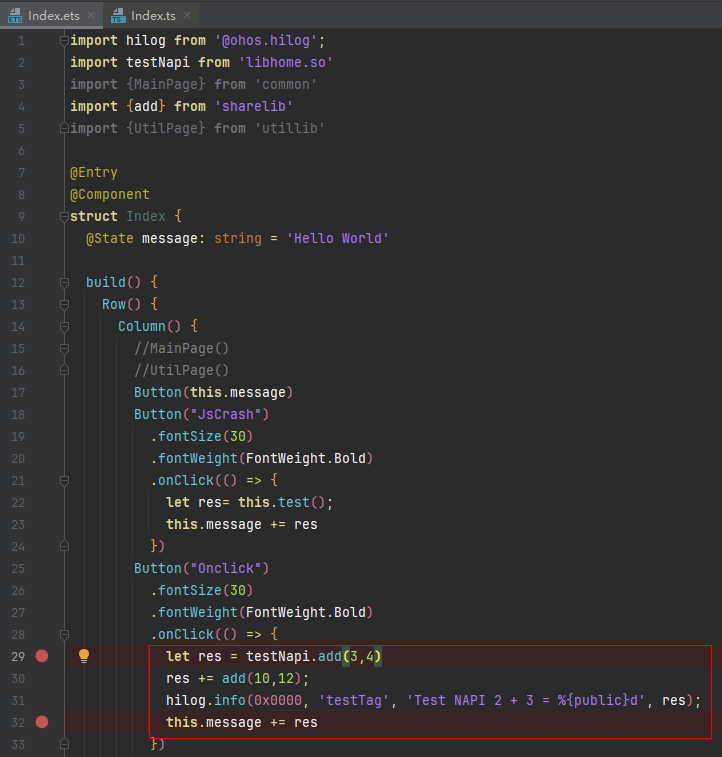
Task: Fold the Row() block at line 13
Action: click(x=64, y=305)
